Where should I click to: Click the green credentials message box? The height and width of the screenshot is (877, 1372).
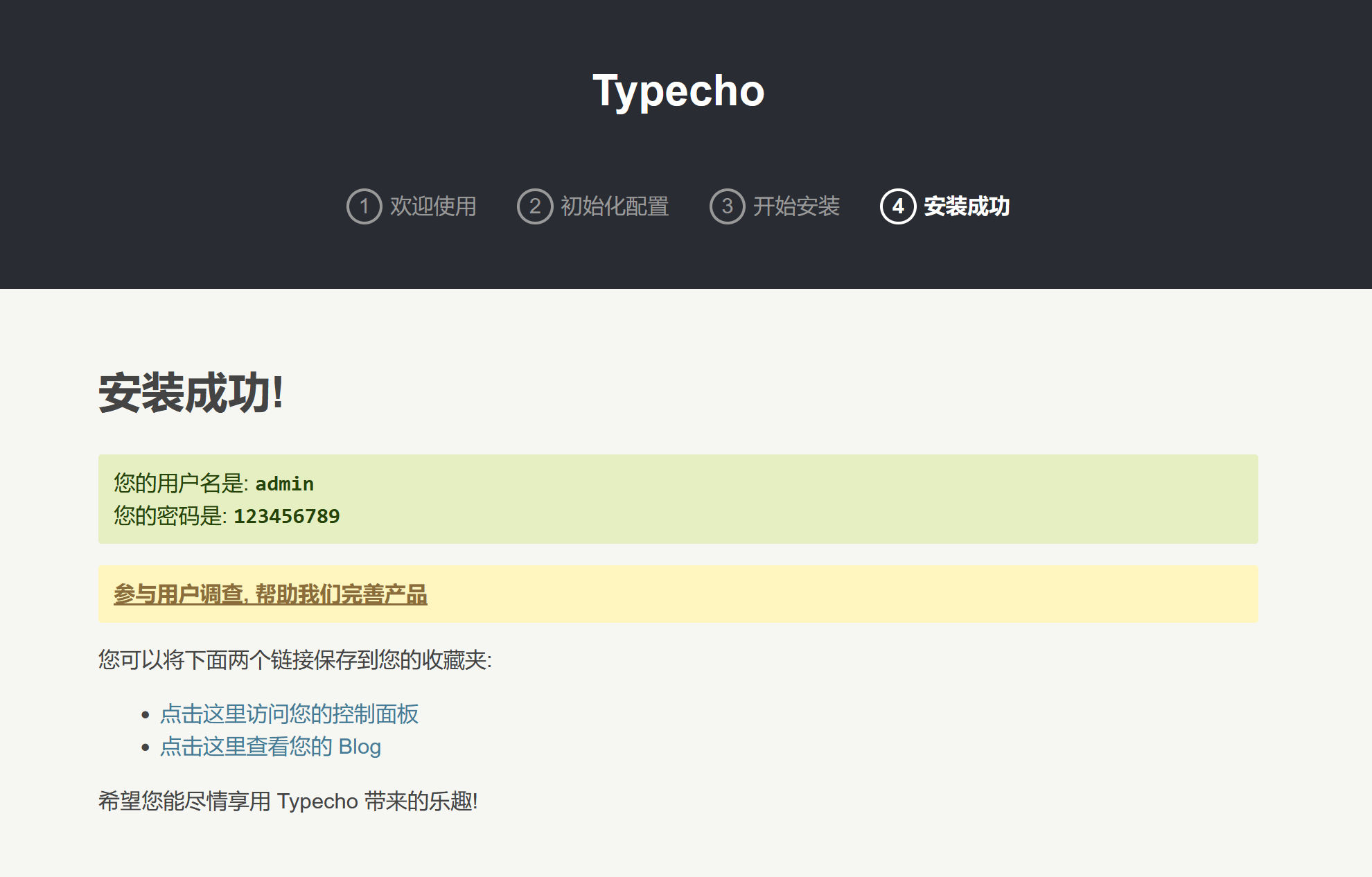(x=762, y=499)
